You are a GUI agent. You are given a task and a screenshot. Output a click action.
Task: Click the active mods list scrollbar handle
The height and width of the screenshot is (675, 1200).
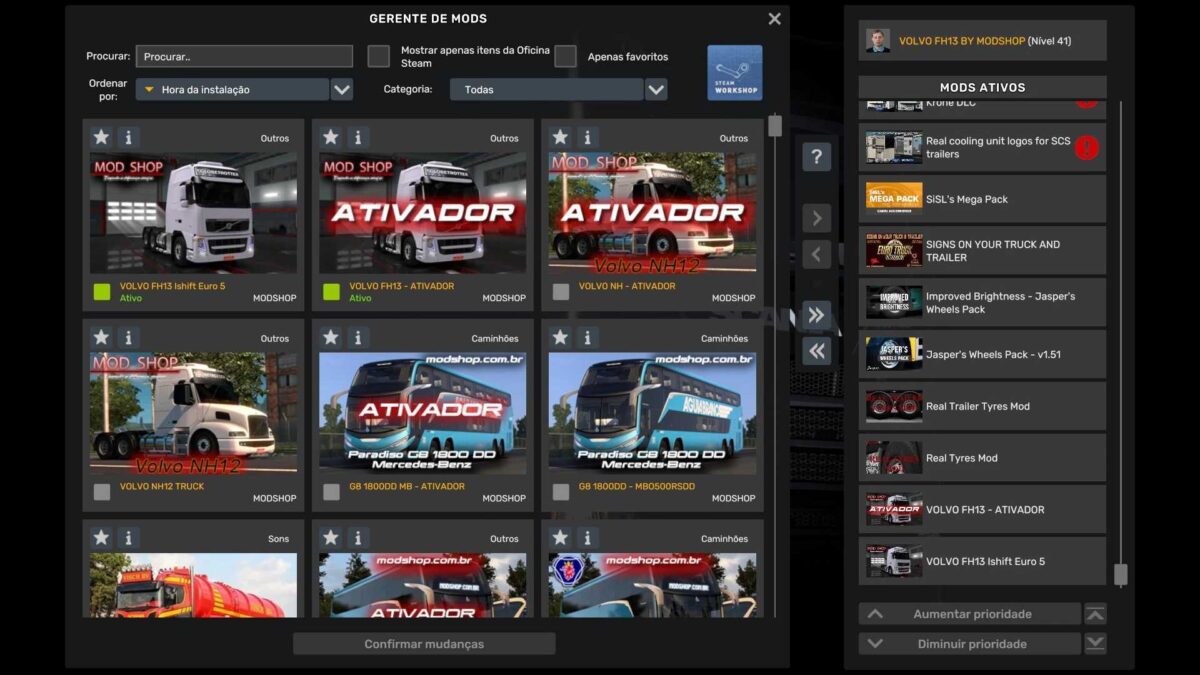point(1120,574)
